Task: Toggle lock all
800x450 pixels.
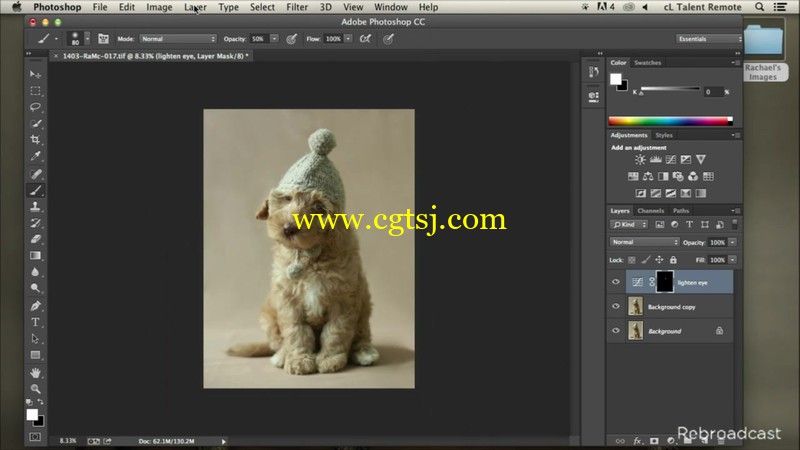Action: click(x=673, y=260)
